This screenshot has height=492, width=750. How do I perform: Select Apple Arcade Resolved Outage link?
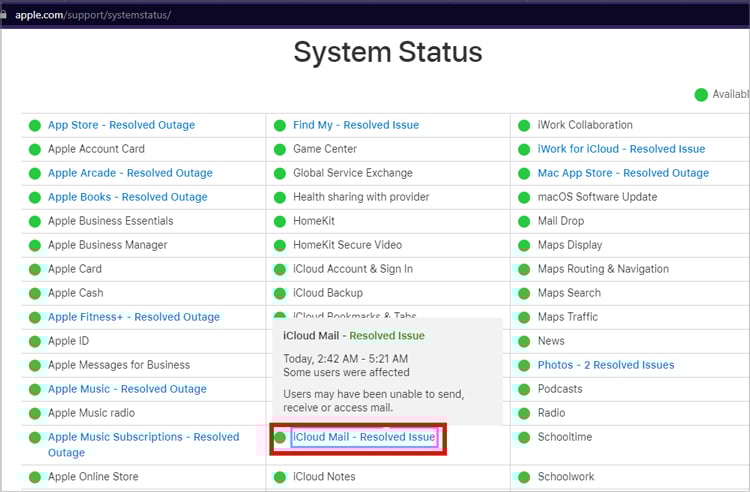tap(130, 173)
